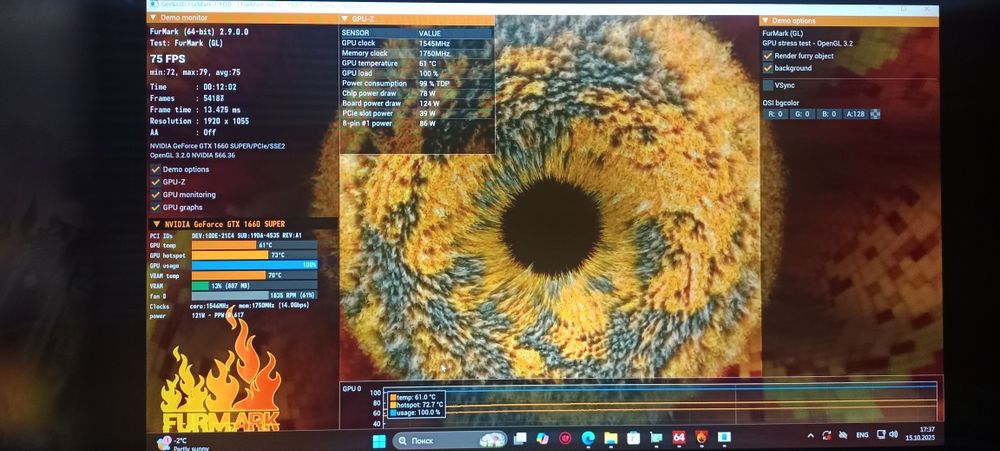The image size is (1000, 451).
Task: Select the Chip power draw row
Action: coord(417,93)
